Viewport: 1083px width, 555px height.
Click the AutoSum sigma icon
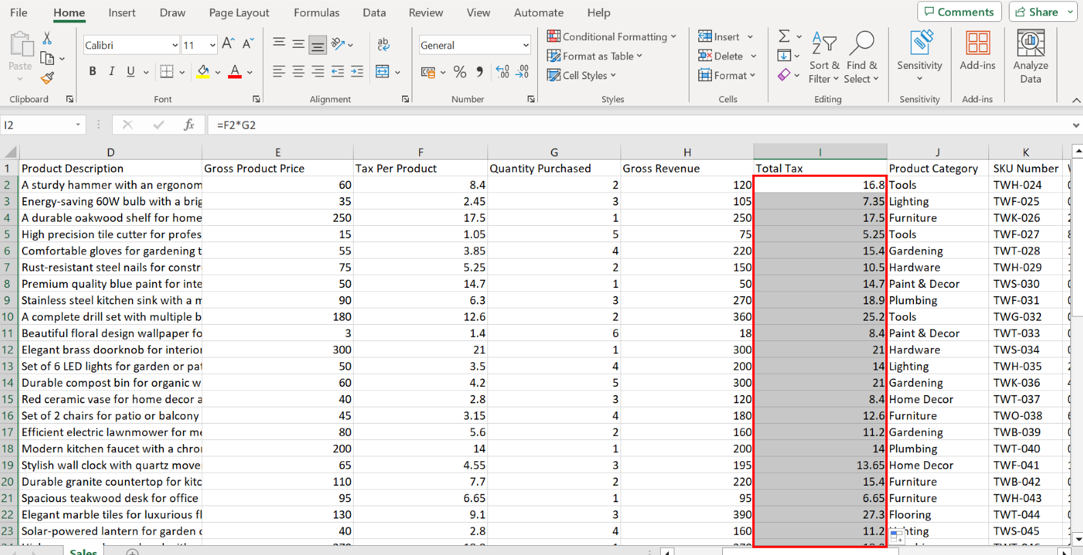[x=785, y=37]
